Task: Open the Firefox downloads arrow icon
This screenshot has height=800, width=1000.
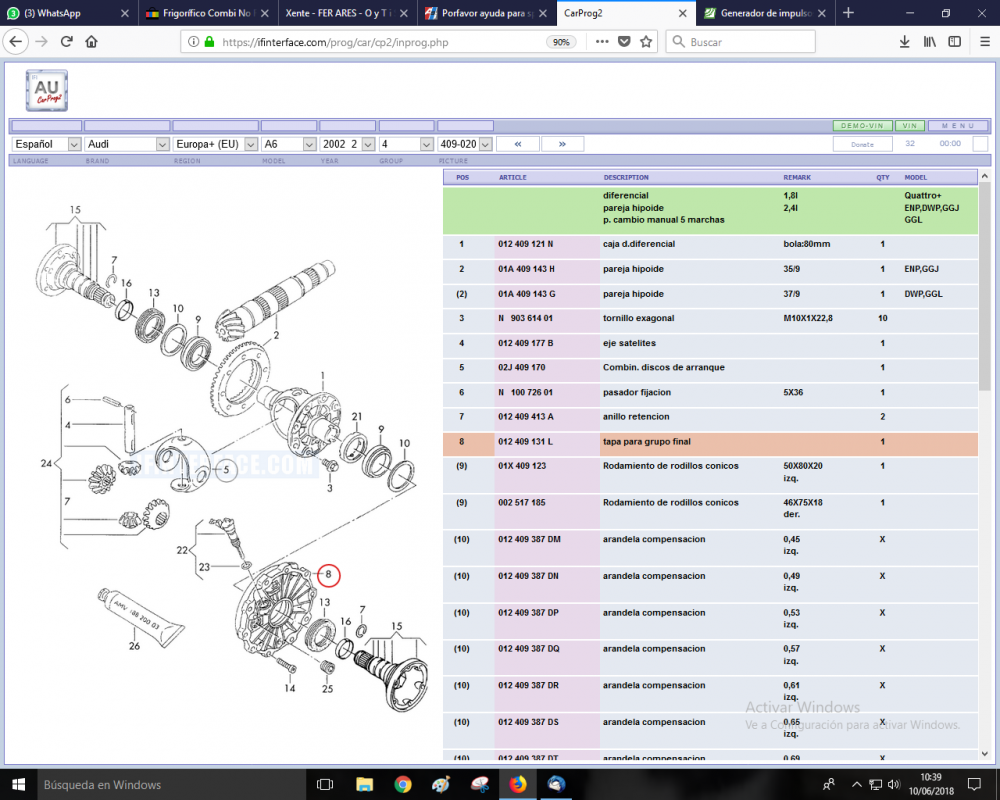Action: point(904,42)
